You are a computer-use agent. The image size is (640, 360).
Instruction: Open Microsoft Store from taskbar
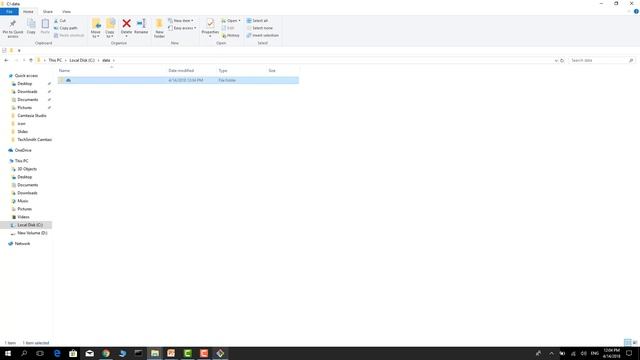point(73,353)
